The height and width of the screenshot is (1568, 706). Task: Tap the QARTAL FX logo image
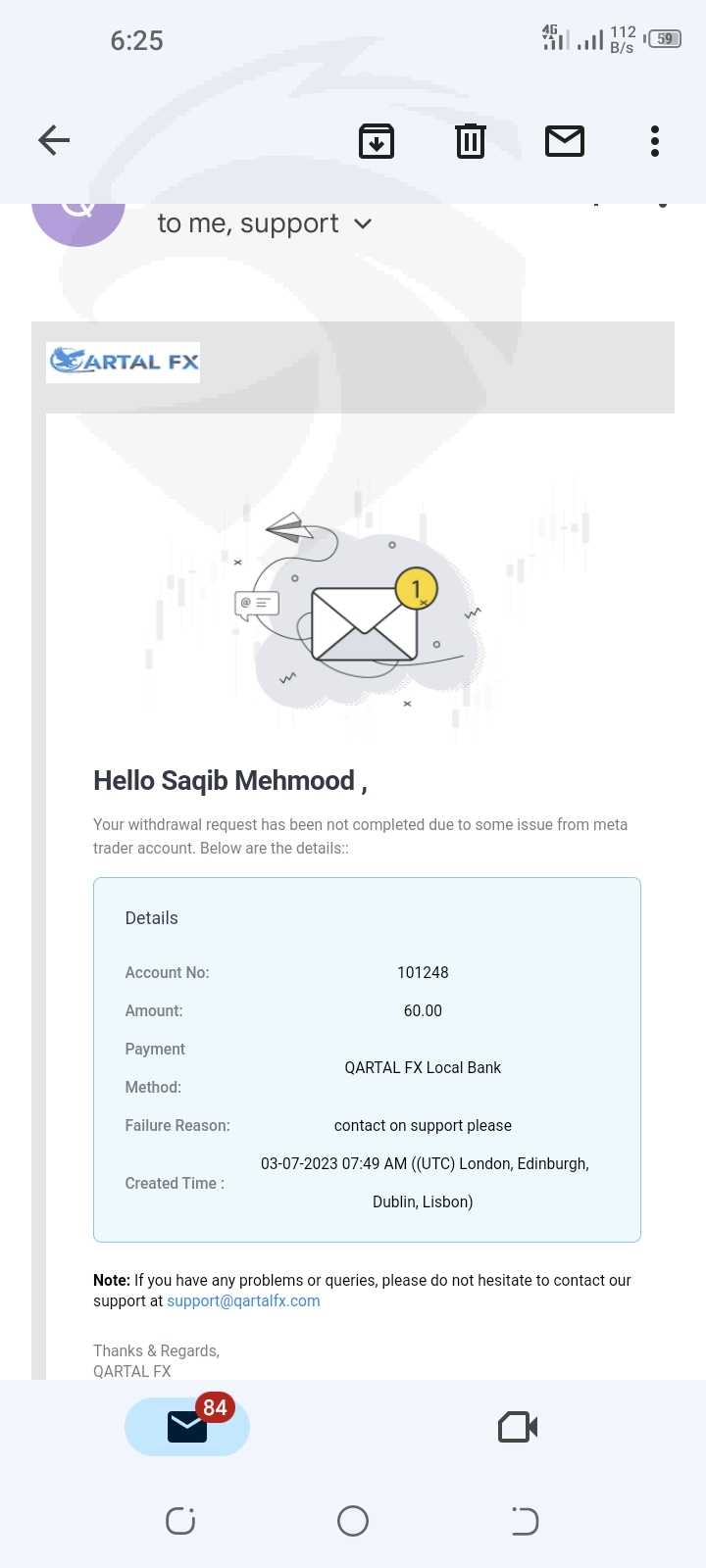(124, 362)
